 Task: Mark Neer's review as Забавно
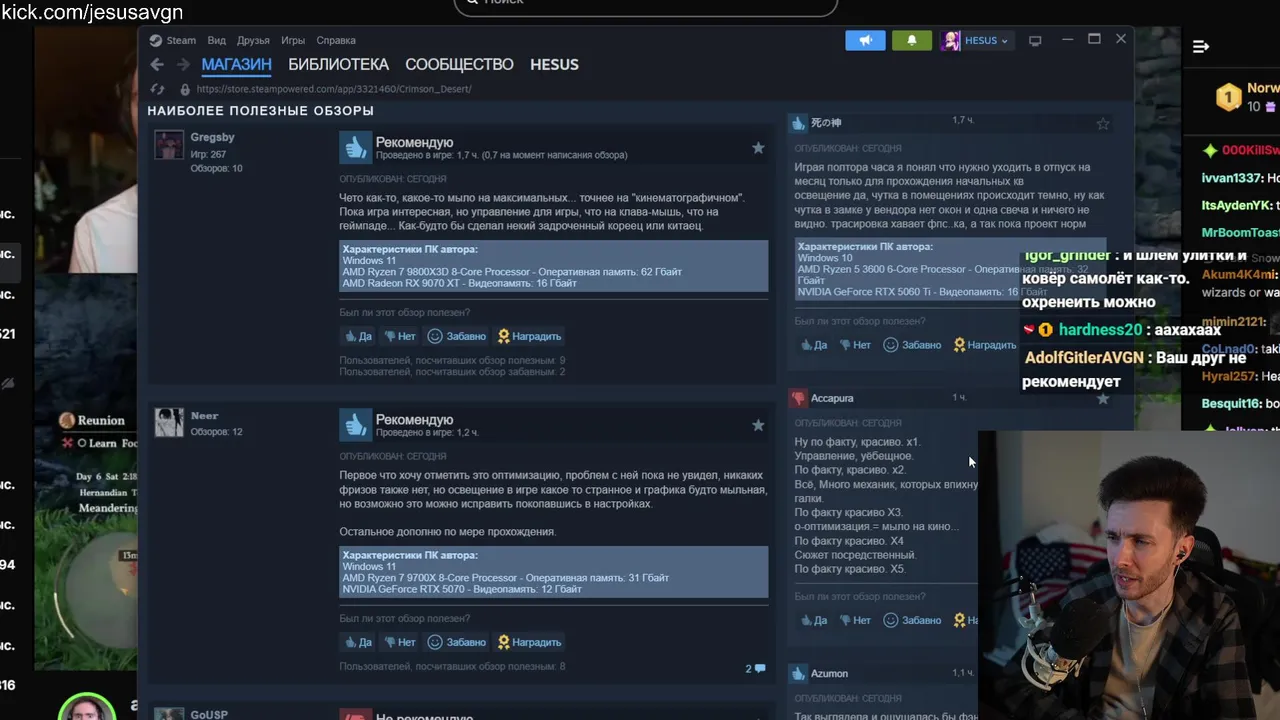(456, 642)
